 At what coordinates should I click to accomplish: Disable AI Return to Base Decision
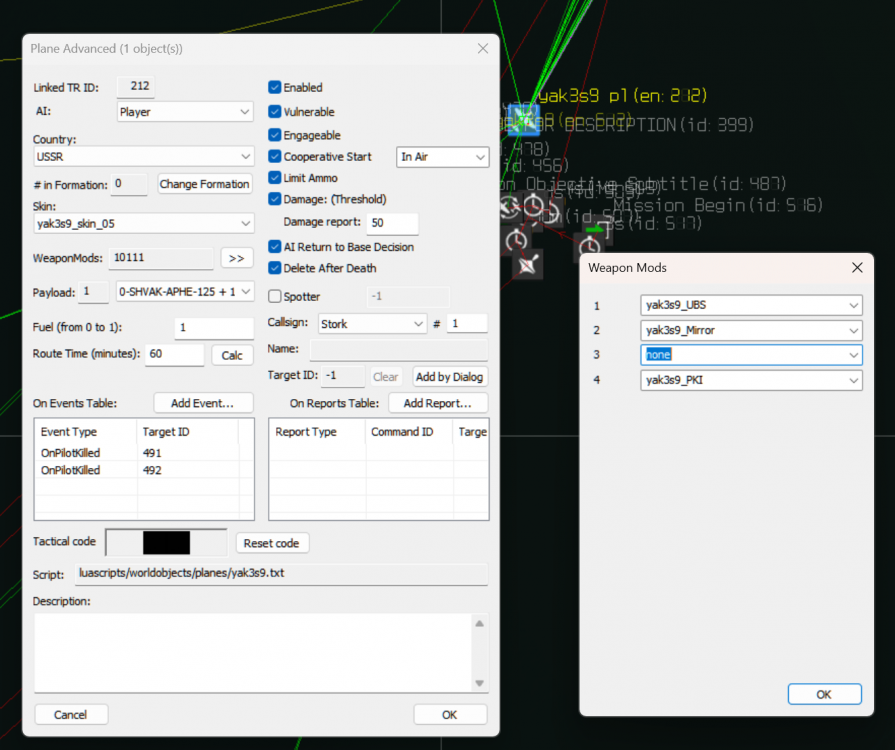point(275,247)
